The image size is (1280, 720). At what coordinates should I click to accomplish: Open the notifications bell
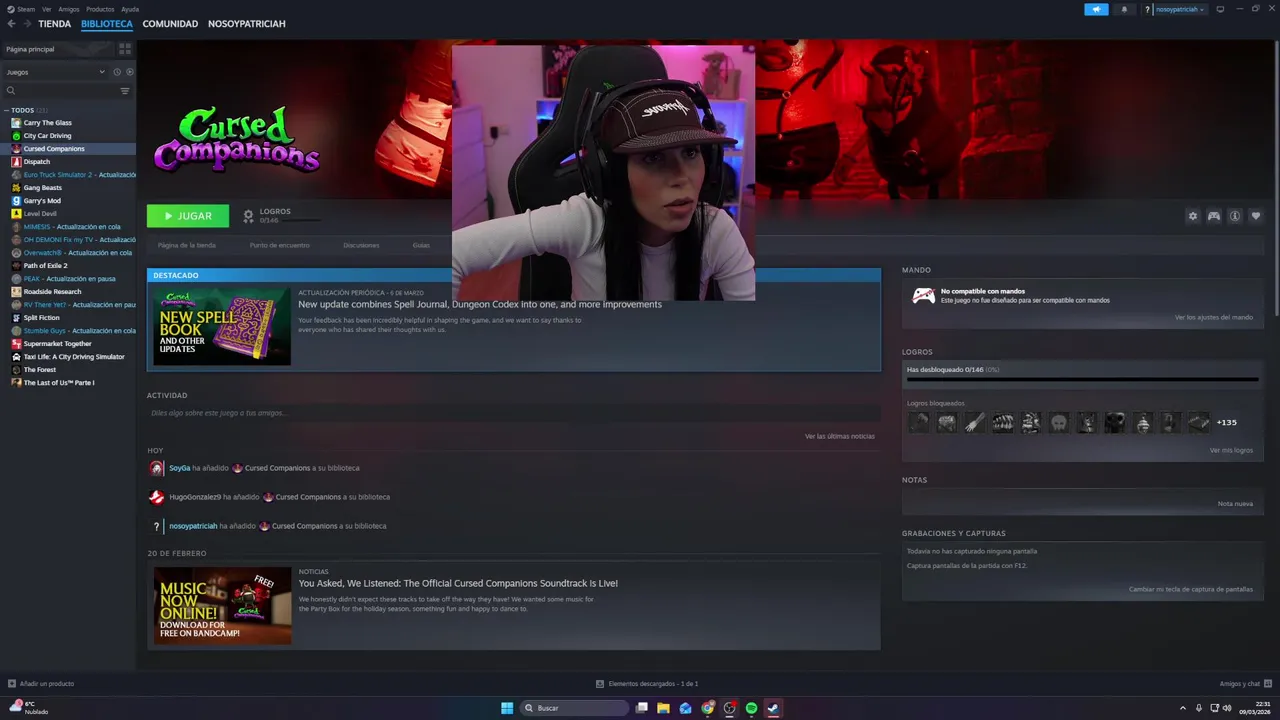tap(1124, 9)
